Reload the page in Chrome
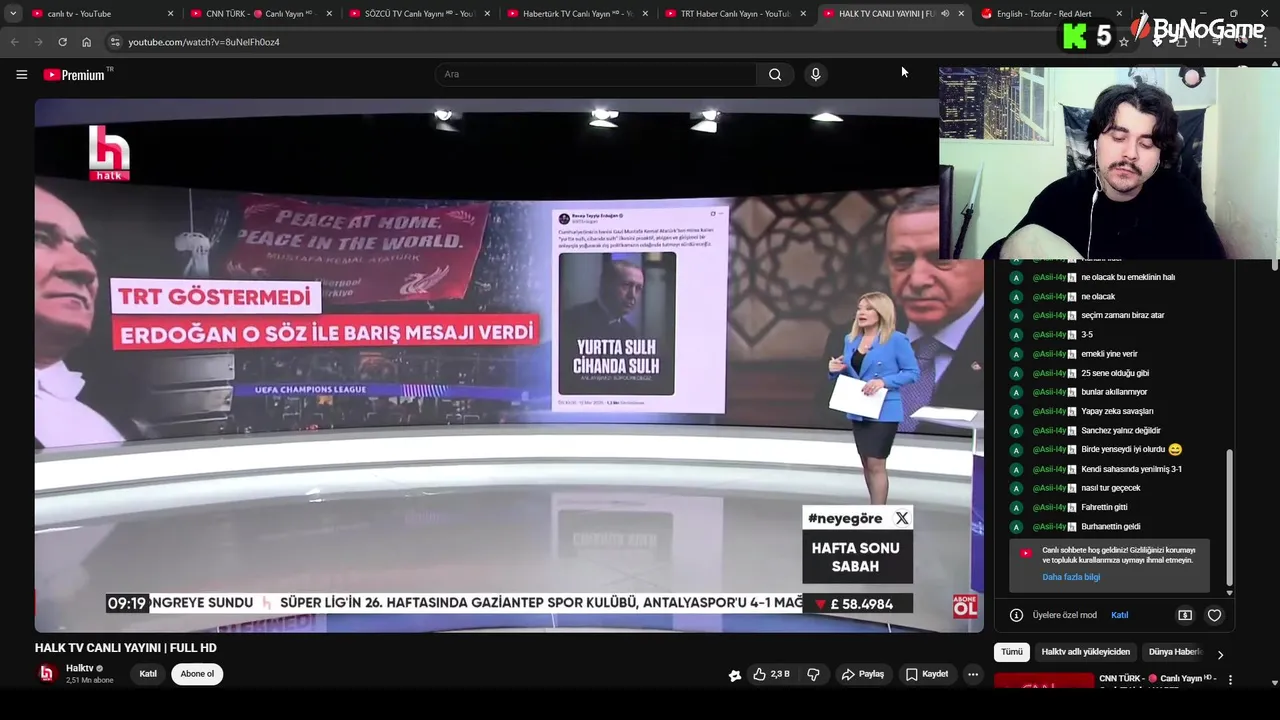 click(x=62, y=42)
